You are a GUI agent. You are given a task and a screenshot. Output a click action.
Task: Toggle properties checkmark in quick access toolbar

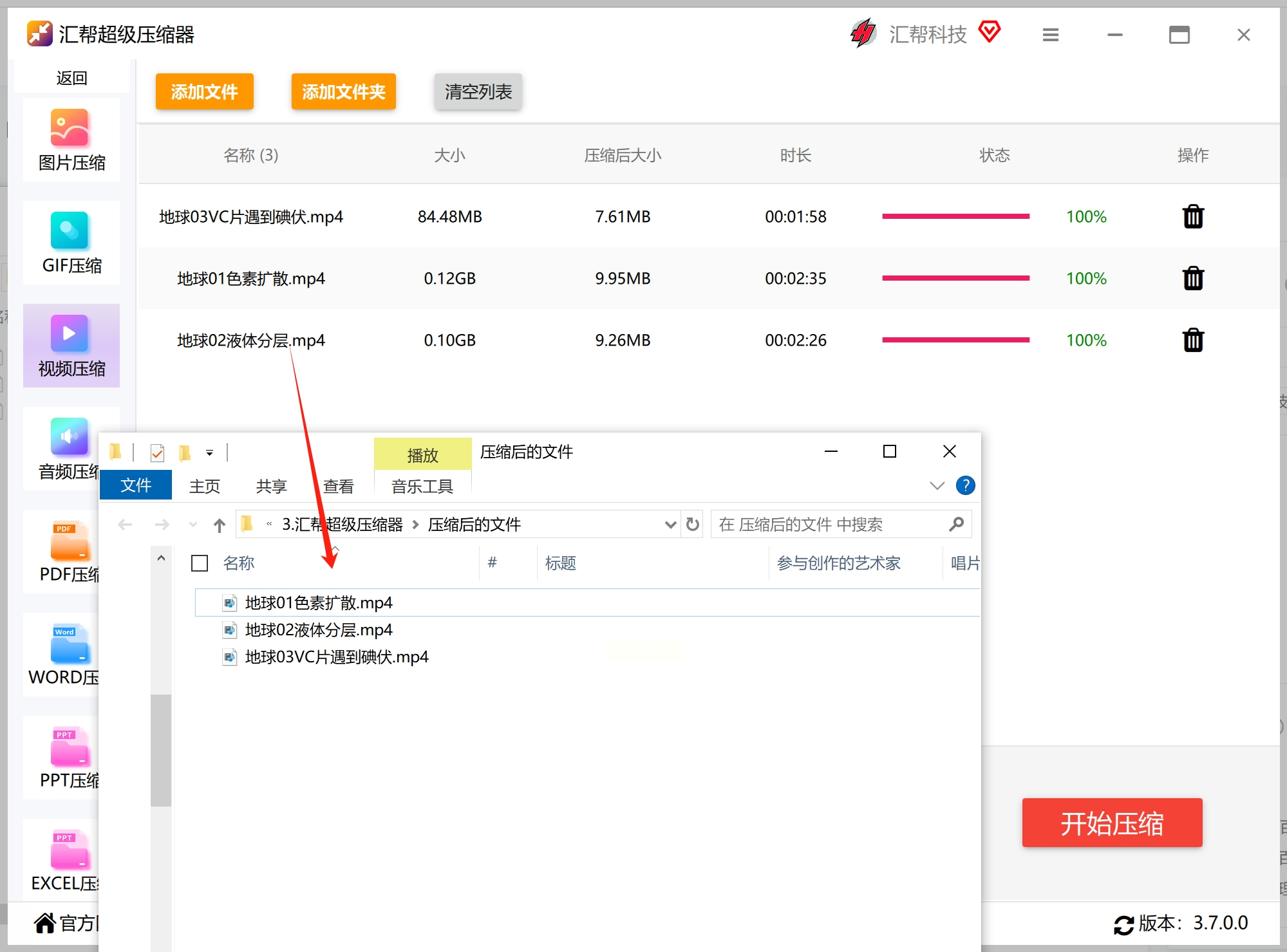[x=157, y=453]
